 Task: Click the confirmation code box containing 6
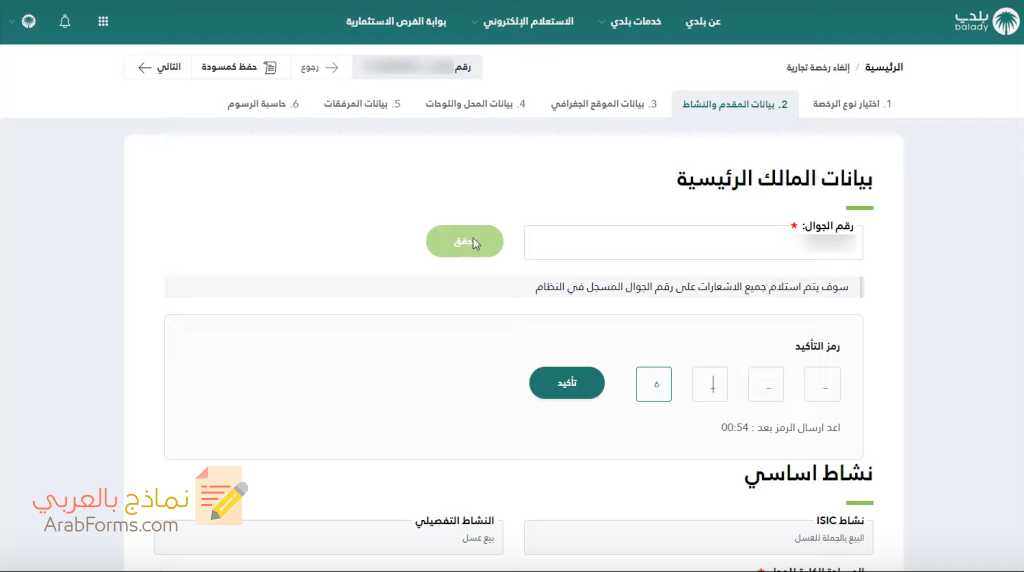pyautogui.click(x=654, y=384)
